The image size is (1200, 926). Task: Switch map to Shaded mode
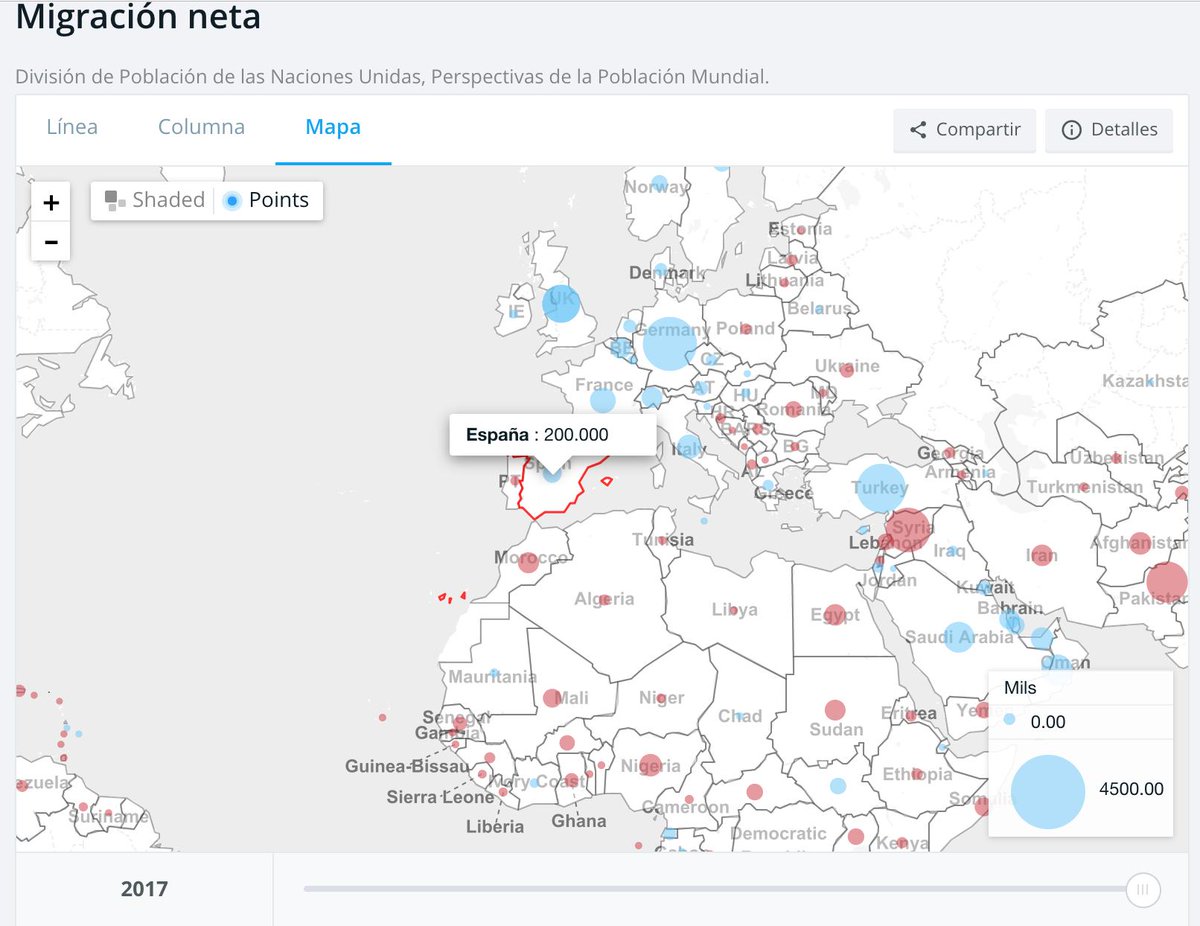pyautogui.click(x=155, y=200)
